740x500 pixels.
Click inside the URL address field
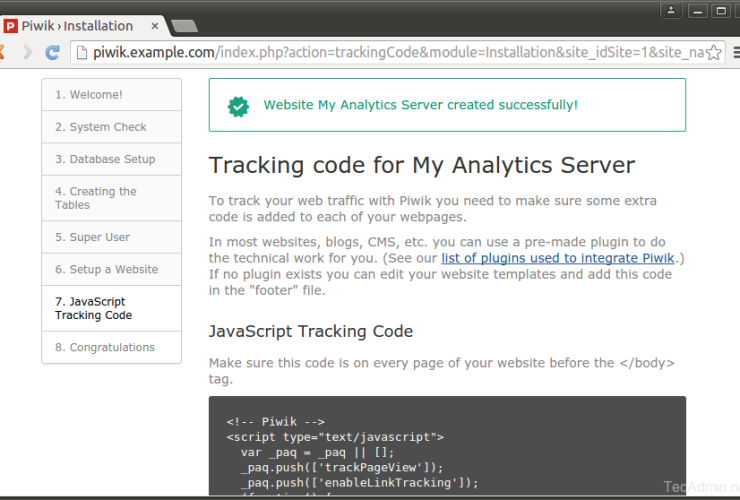click(400, 52)
